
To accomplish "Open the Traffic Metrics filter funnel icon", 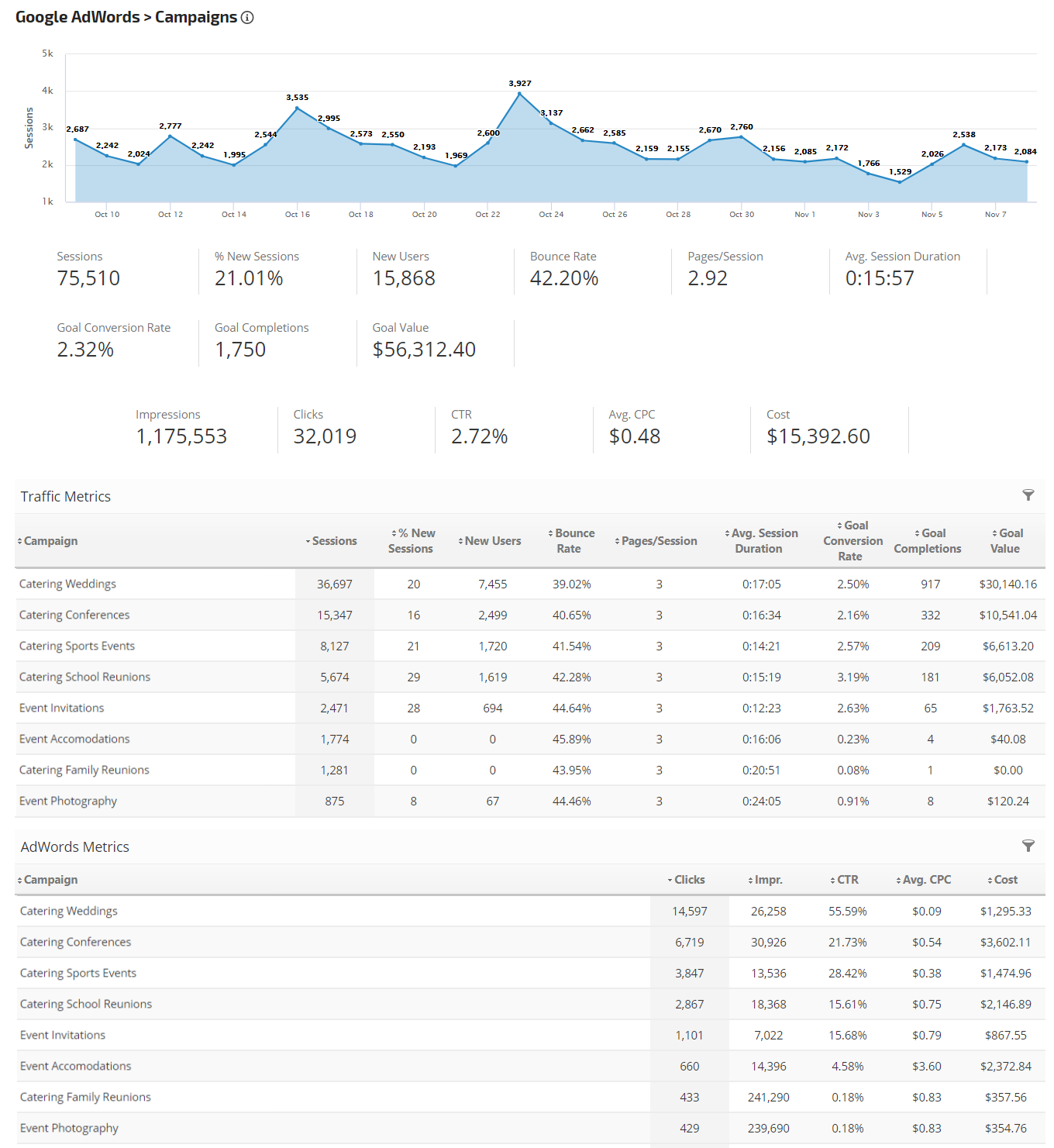I will (x=1028, y=495).
